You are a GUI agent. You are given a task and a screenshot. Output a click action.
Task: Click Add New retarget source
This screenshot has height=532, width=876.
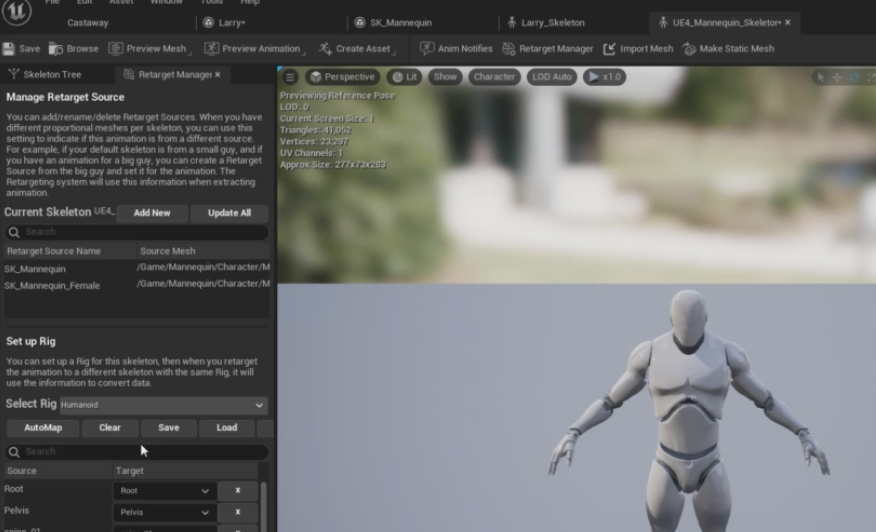[152, 213]
